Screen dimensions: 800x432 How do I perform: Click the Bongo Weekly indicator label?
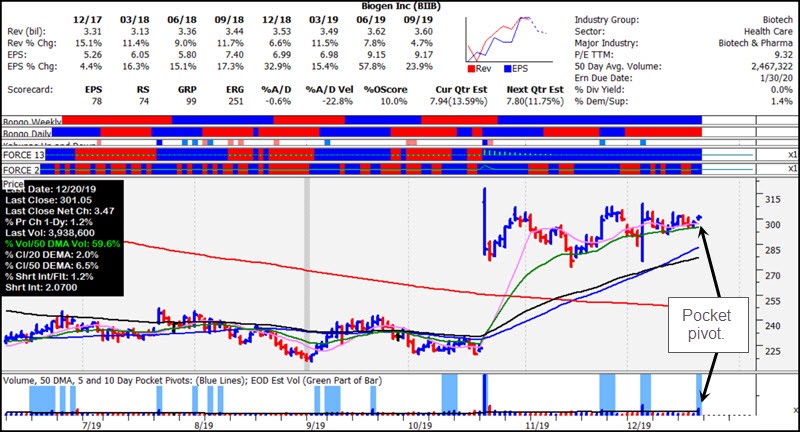click(x=32, y=122)
